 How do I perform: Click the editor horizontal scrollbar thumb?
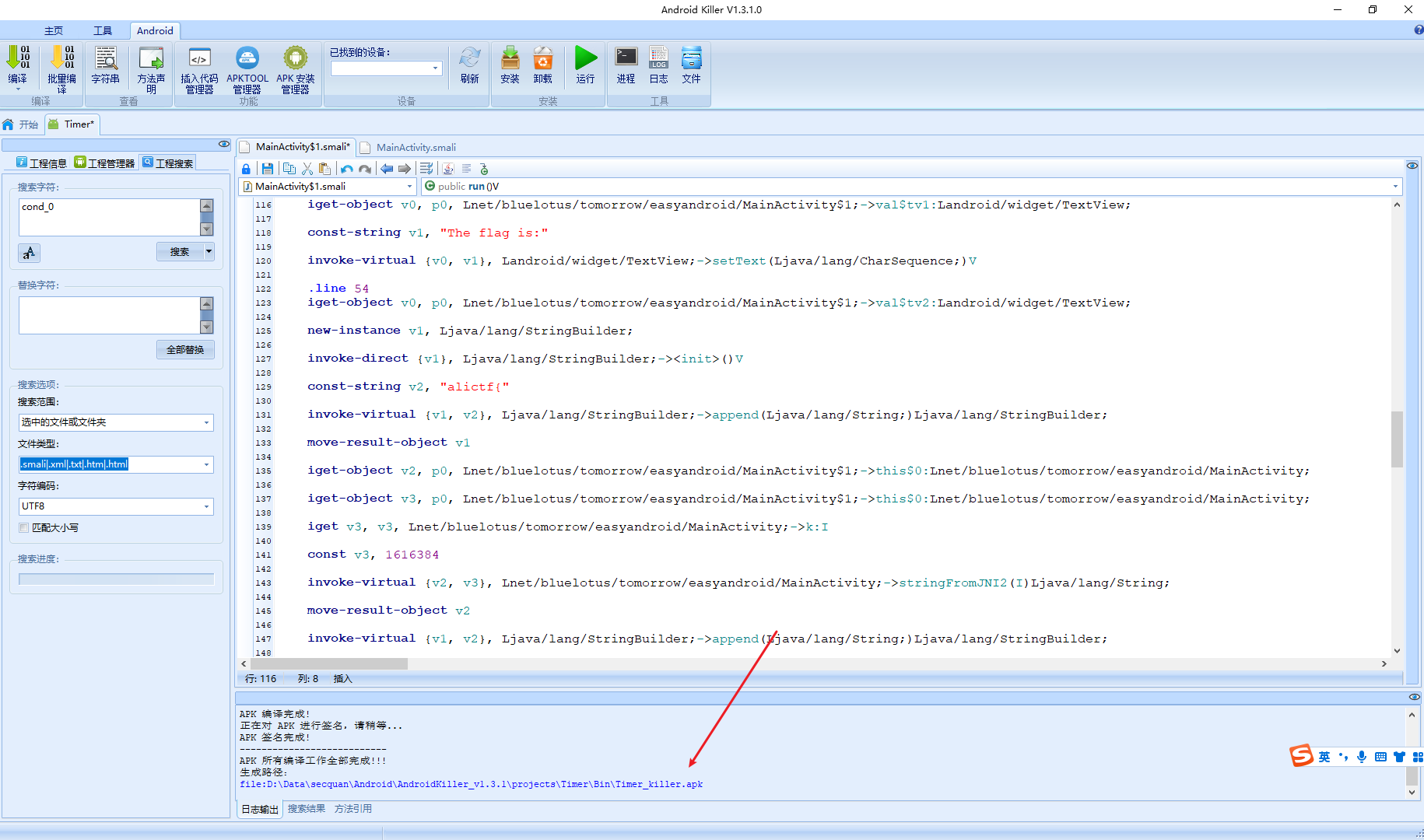click(x=328, y=663)
